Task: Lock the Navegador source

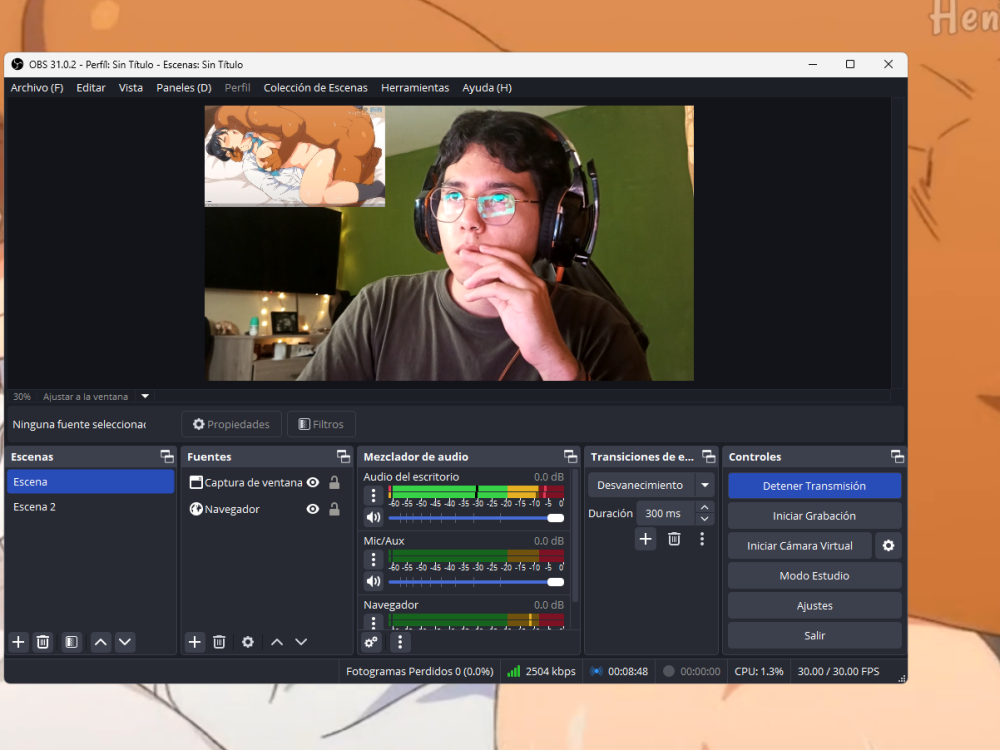Action: pos(334,509)
